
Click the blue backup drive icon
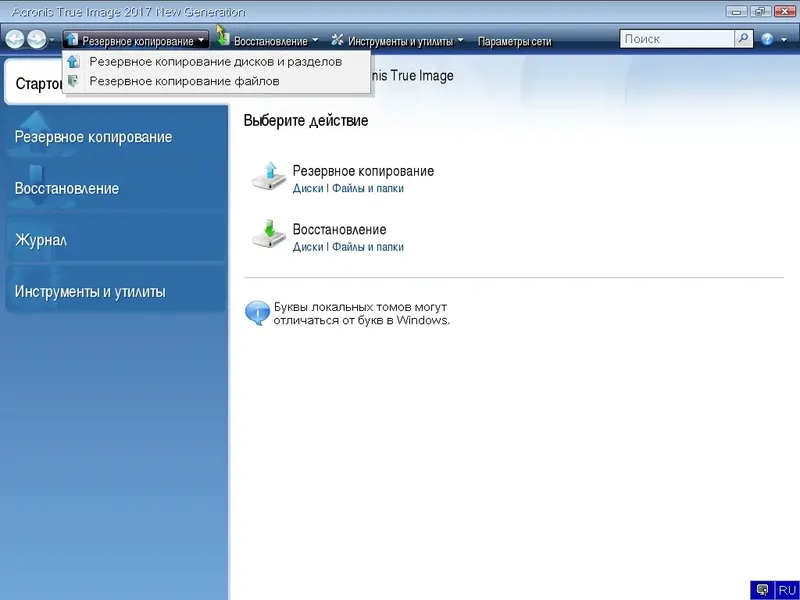coord(268,173)
